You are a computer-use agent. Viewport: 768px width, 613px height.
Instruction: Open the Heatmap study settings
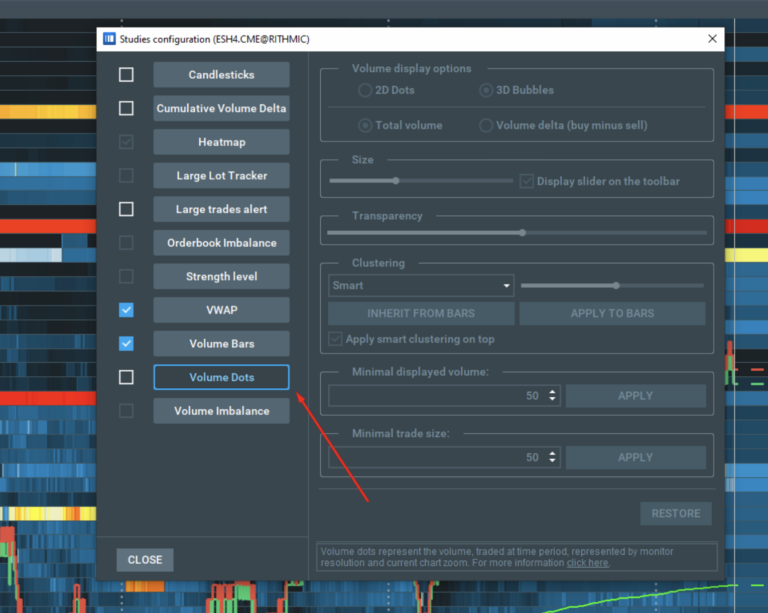pos(221,142)
